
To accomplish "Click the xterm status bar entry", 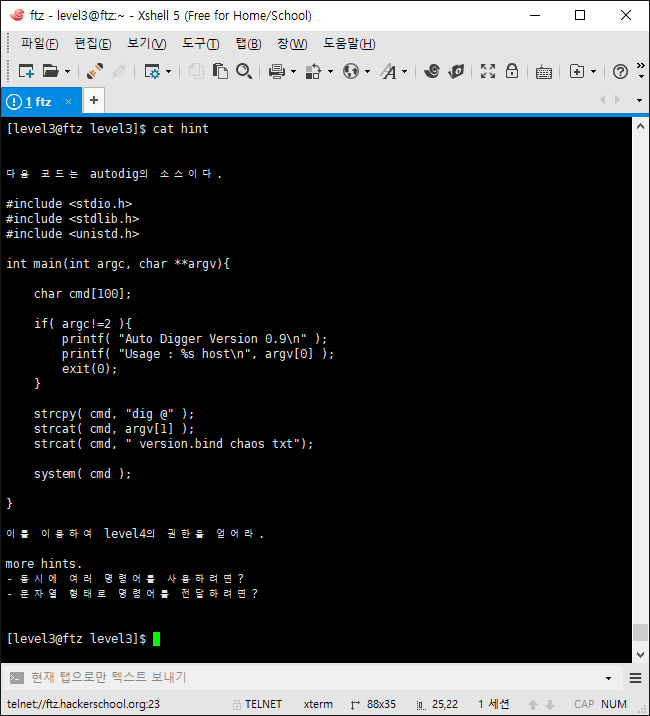I will pos(318,704).
